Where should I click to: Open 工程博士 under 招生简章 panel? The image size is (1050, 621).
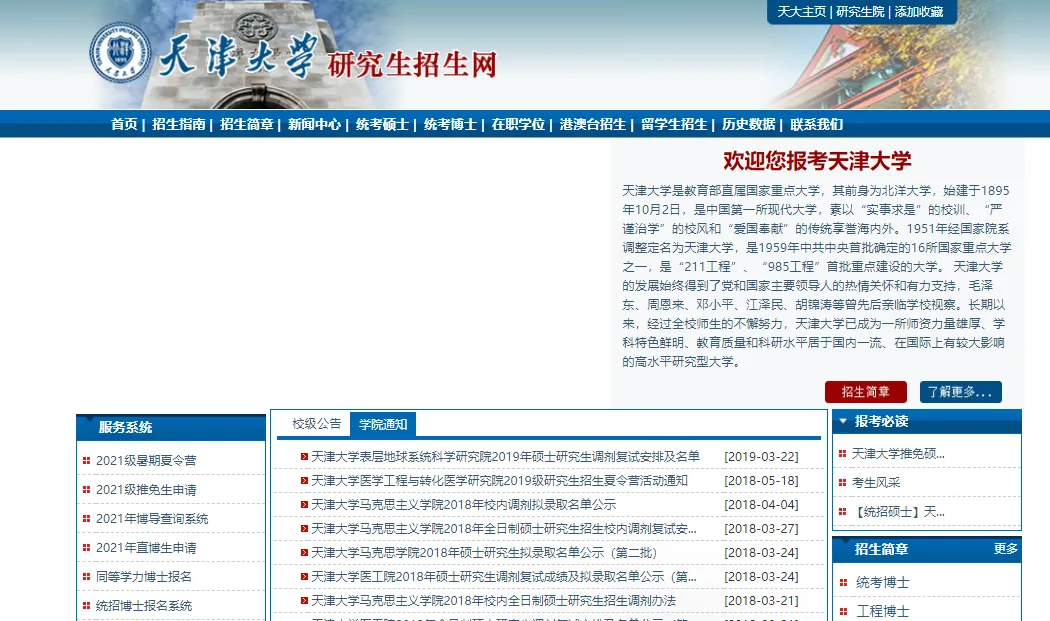pos(883,612)
